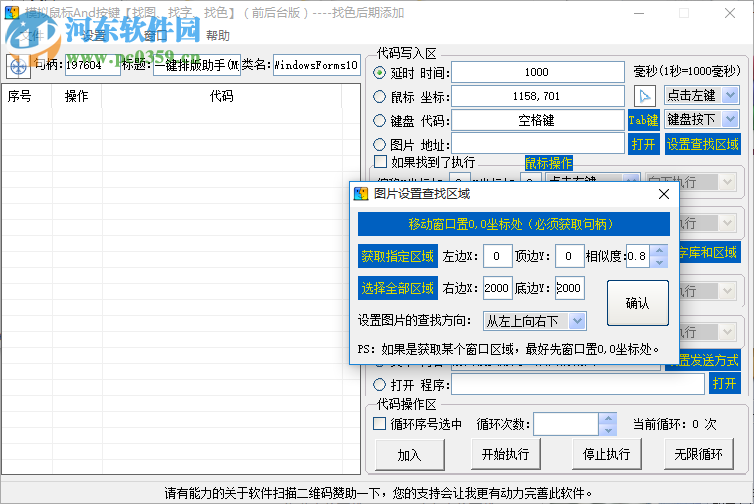
Task: Select the 延时 时间 radio button
Action: [379, 73]
